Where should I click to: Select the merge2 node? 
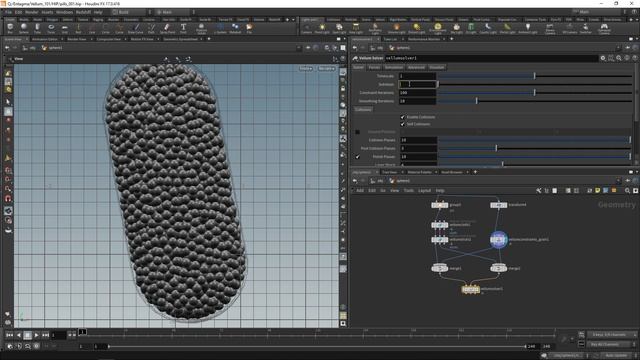click(498, 268)
